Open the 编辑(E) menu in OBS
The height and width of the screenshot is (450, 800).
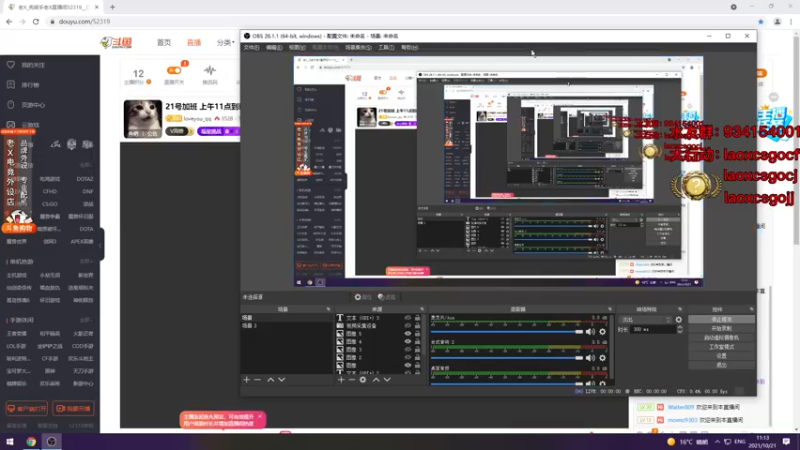274,47
